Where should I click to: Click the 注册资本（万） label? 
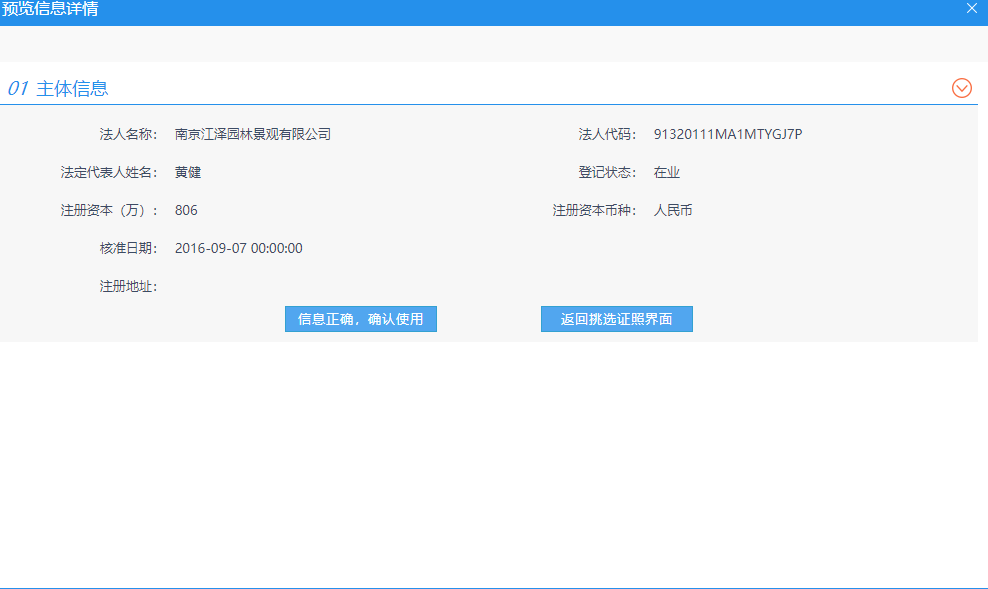click(108, 210)
